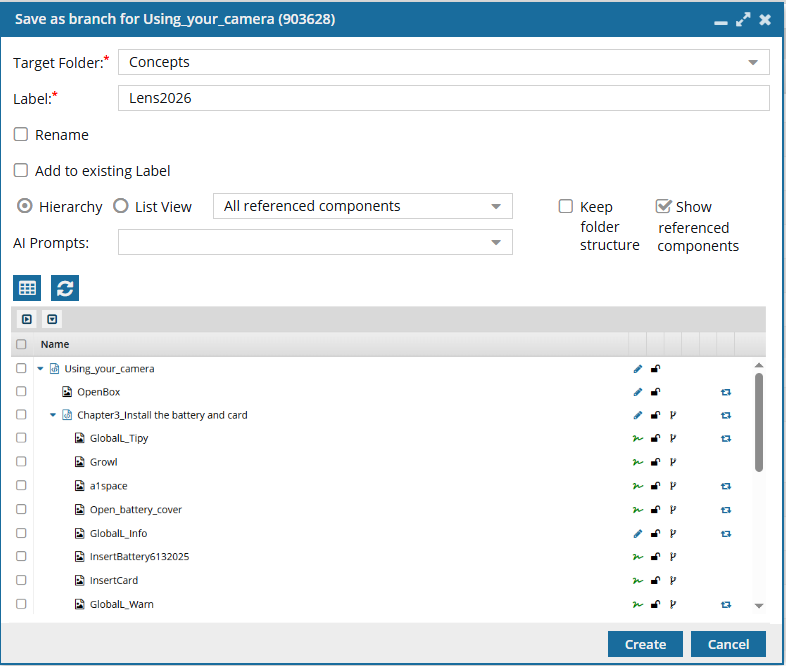The height and width of the screenshot is (666, 786).
Task: Maximize the Save as branch dialog
Action: tap(743, 20)
